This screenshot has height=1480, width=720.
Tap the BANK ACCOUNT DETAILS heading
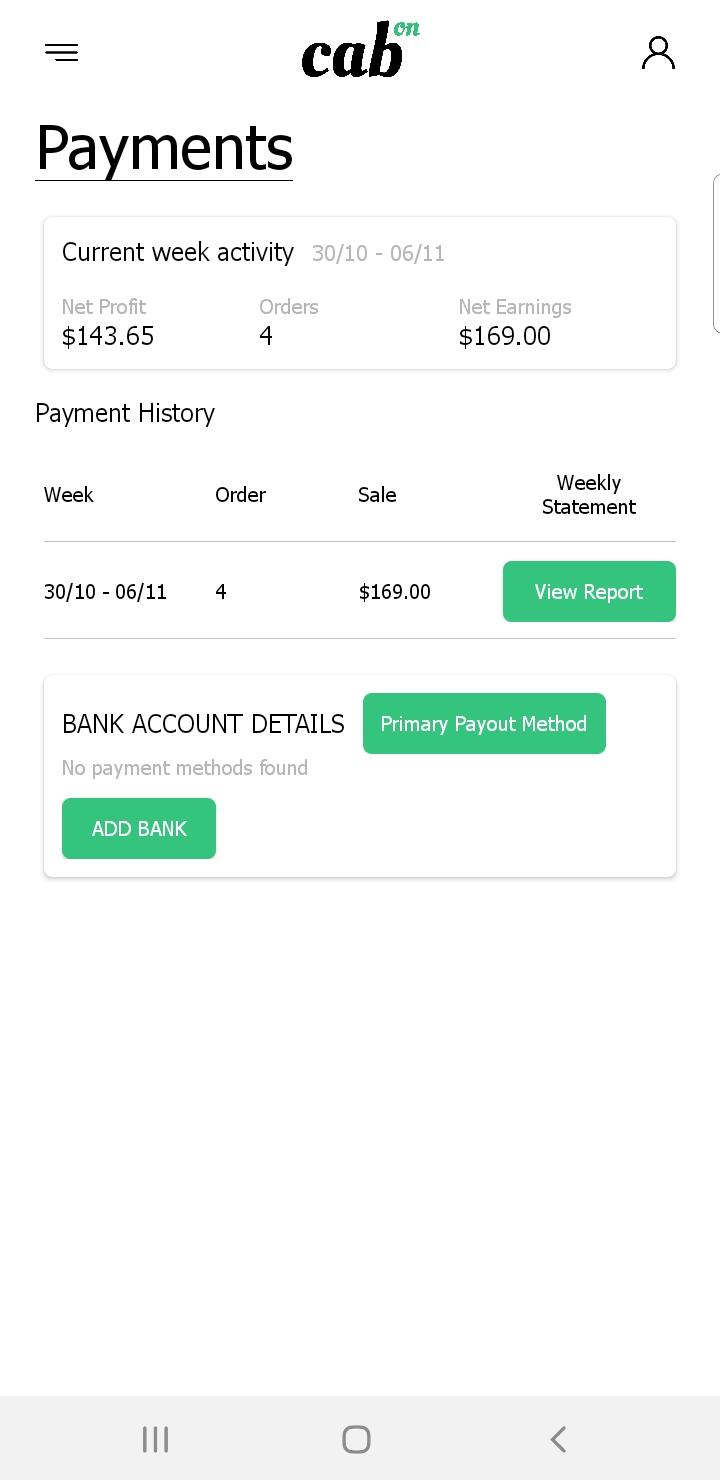[203, 724]
